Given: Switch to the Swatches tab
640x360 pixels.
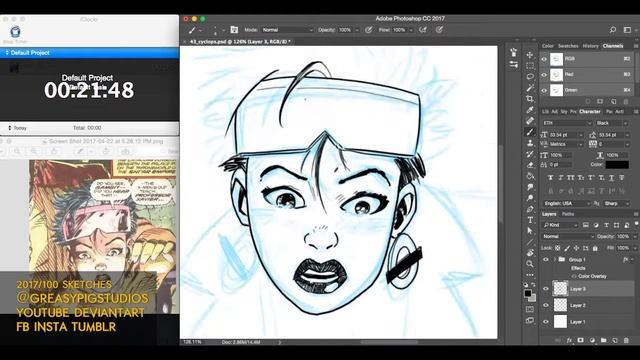Looking at the screenshot, I should pyautogui.click(x=568, y=46).
